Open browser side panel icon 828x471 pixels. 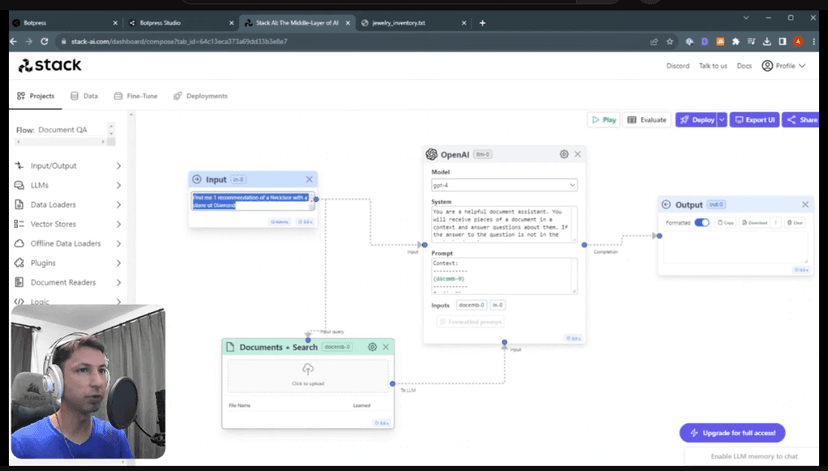point(782,41)
